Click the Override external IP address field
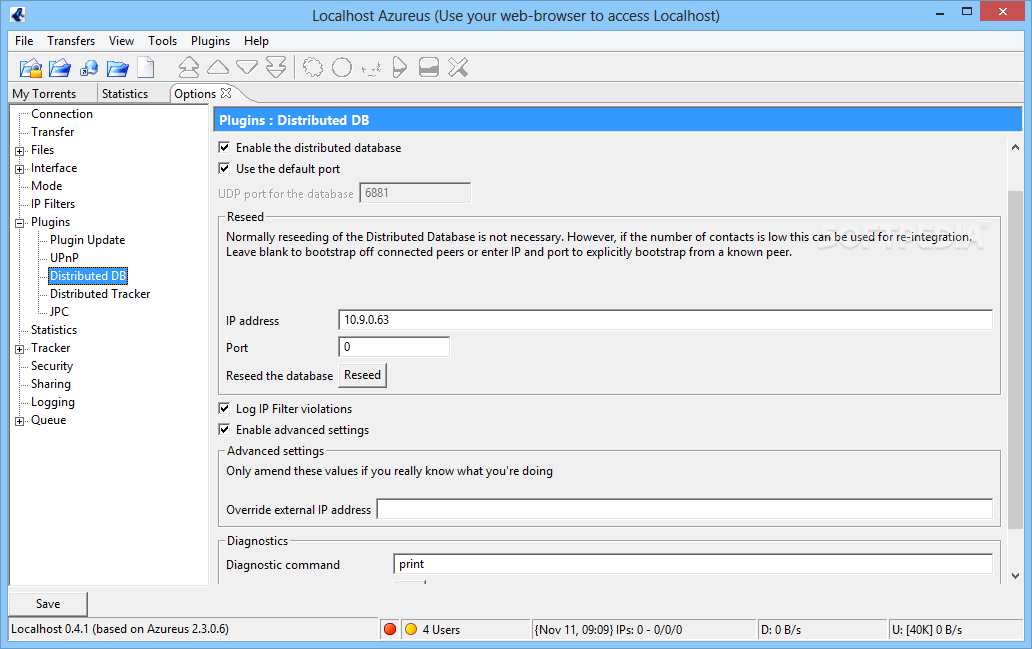This screenshot has width=1032, height=649. [684, 509]
